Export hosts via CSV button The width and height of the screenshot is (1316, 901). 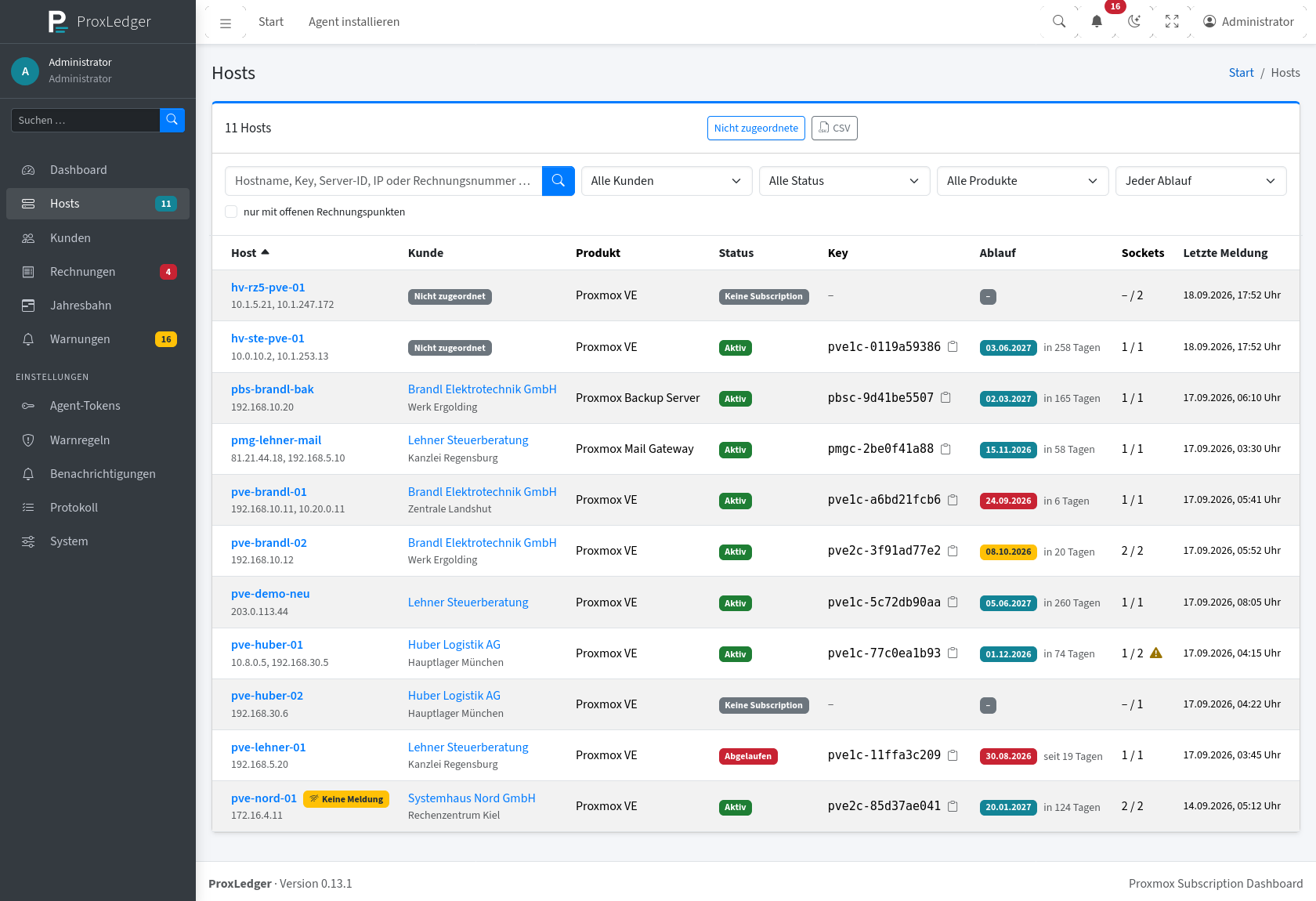click(834, 128)
